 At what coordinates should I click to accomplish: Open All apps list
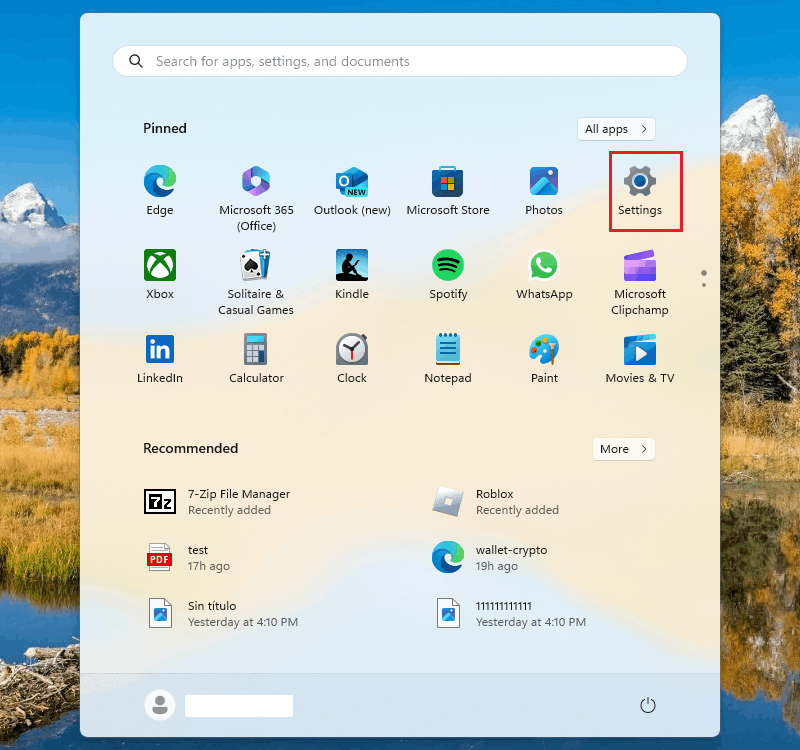(616, 129)
